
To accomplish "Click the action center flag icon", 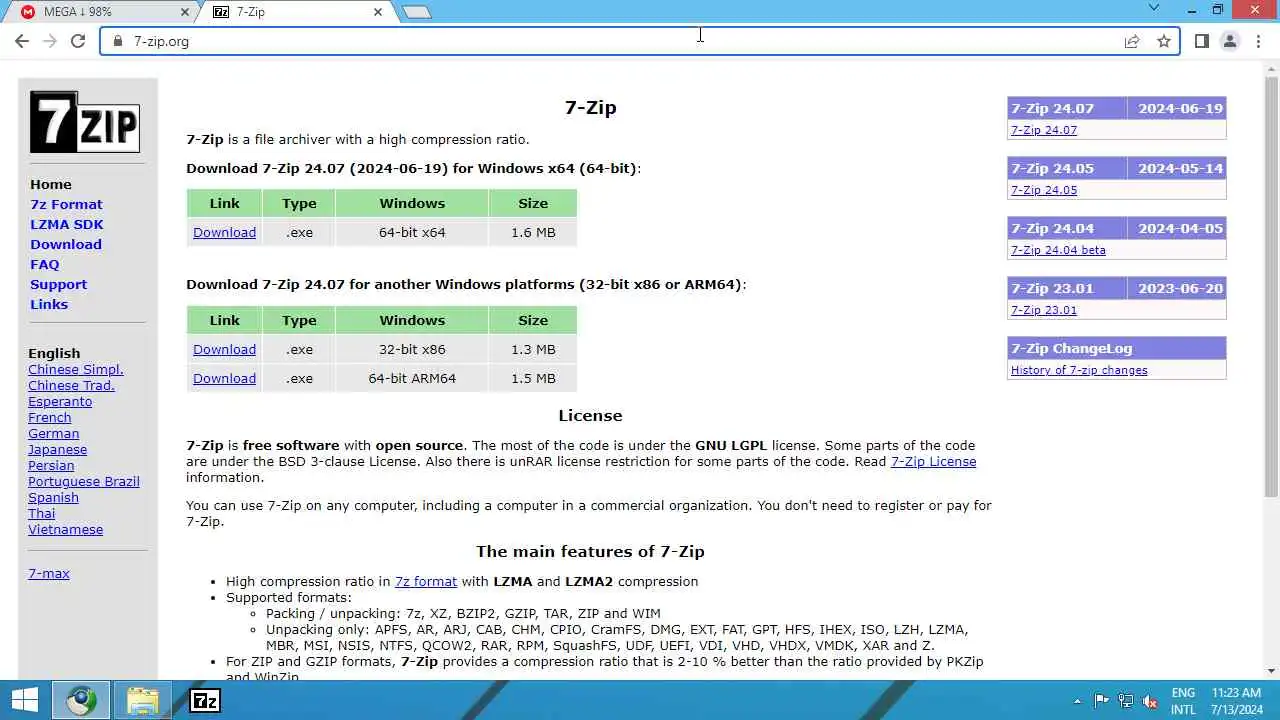I will [1102, 701].
